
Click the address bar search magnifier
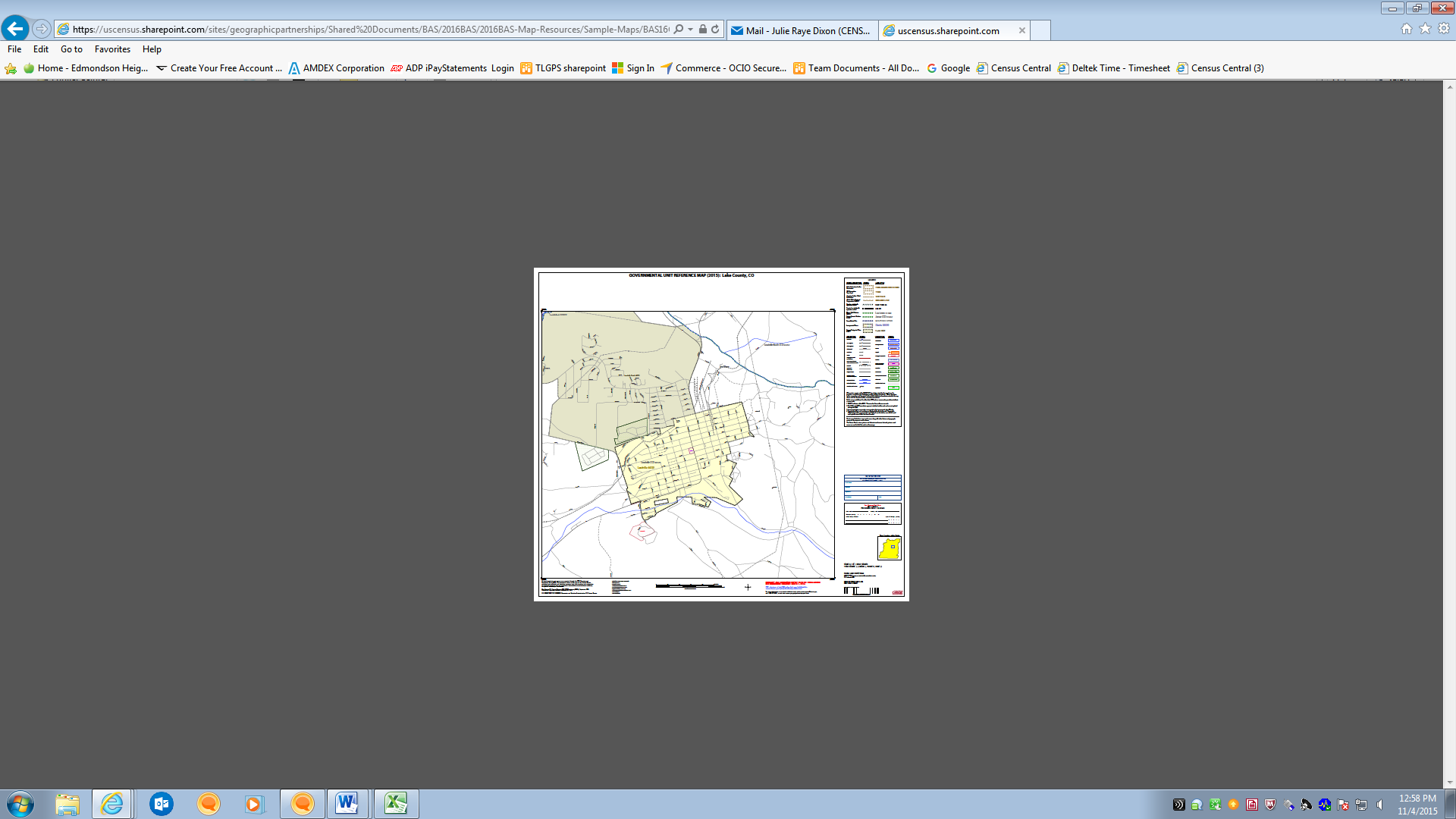point(679,30)
